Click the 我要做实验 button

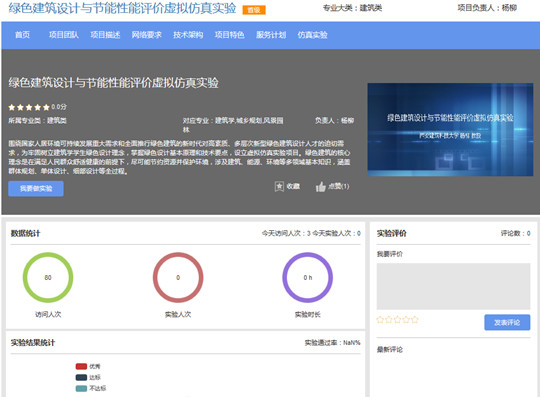(x=36, y=189)
